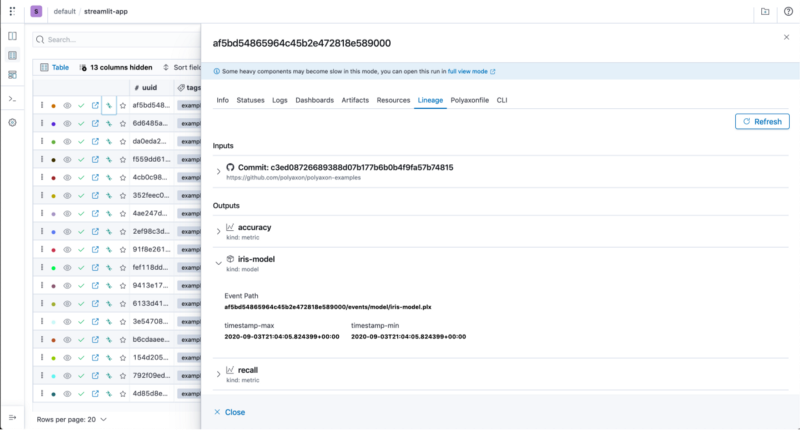
Task: Toggle visibility eye for run 9413e17
Action: 67,286
